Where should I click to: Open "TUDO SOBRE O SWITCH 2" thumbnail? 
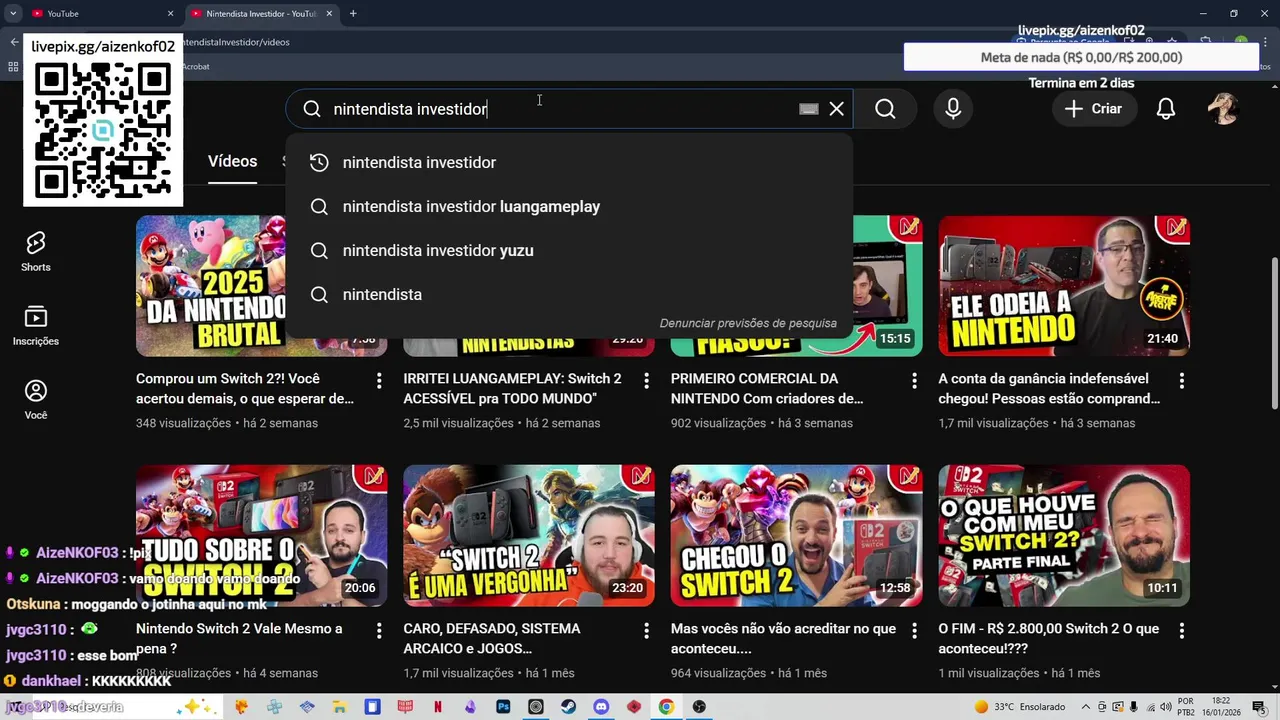[261, 536]
